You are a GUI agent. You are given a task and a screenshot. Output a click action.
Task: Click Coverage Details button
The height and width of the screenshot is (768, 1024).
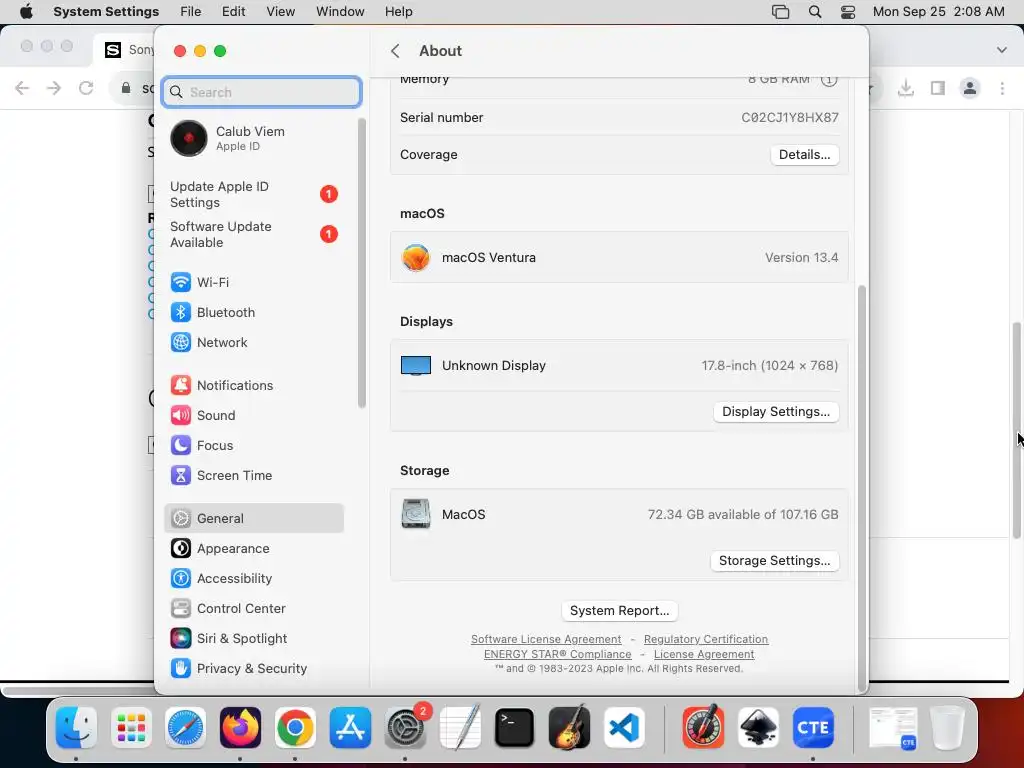[x=805, y=155]
